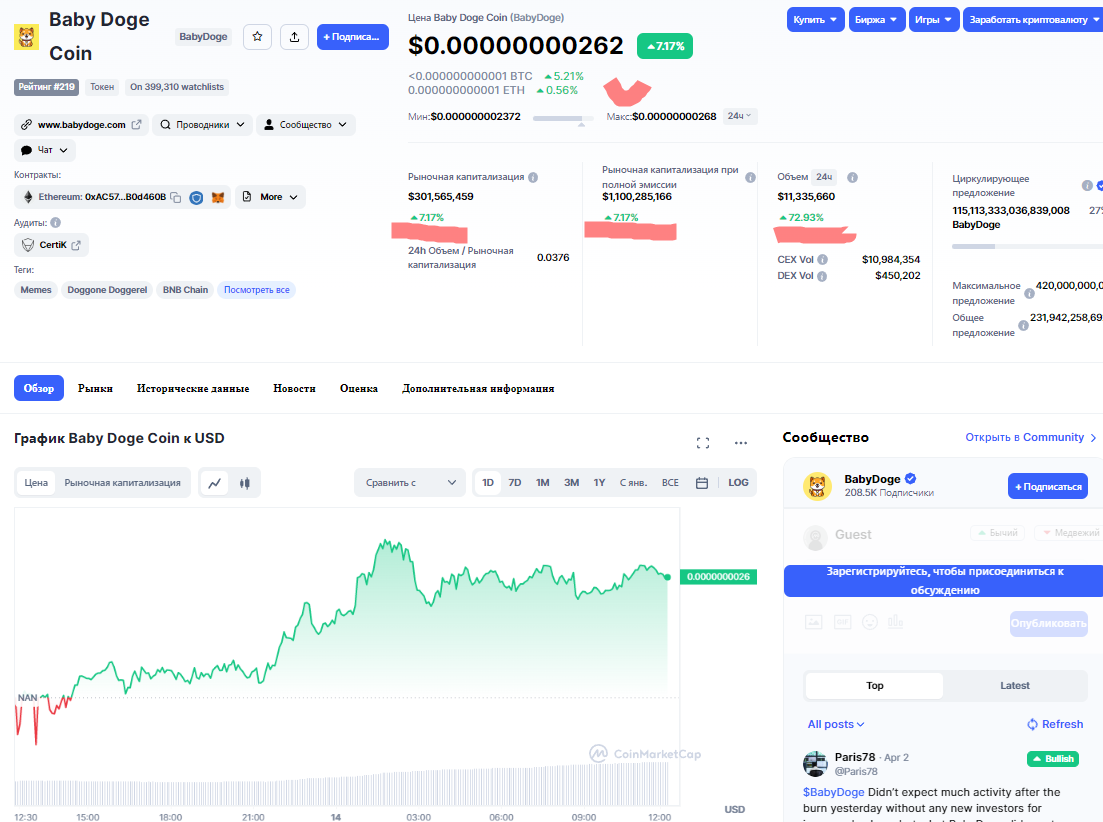The height and width of the screenshot is (822, 1103).
Task: Select Цена chart mode
Action: pos(36,483)
